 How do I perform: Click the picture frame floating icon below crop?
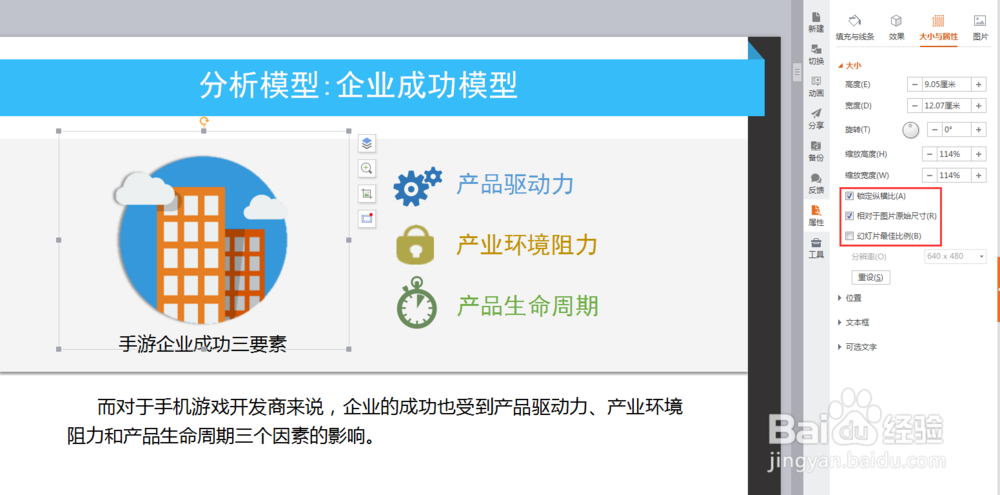click(367, 218)
